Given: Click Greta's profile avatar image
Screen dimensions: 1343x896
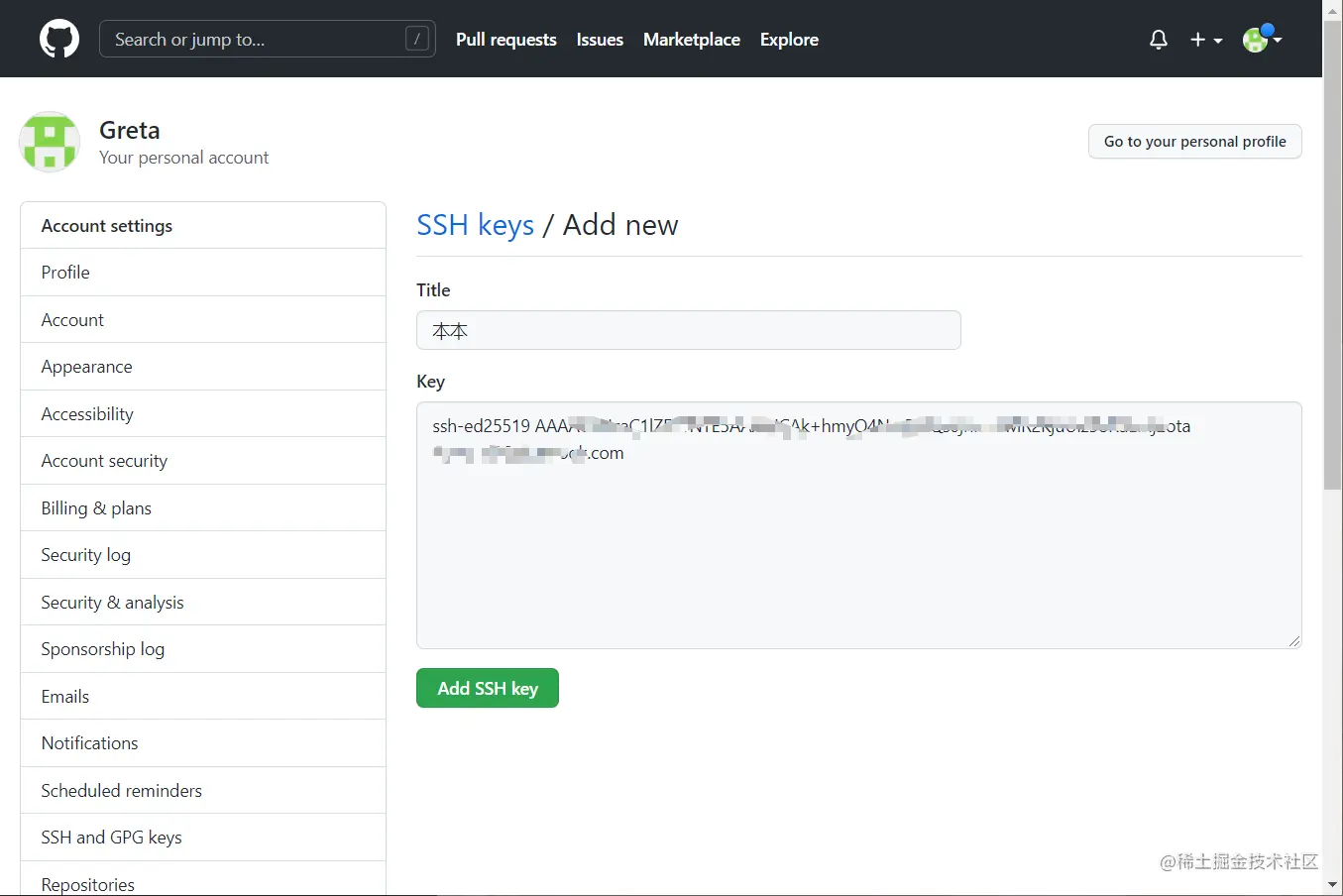Looking at the screenshot, I should [x=50, y=142].
